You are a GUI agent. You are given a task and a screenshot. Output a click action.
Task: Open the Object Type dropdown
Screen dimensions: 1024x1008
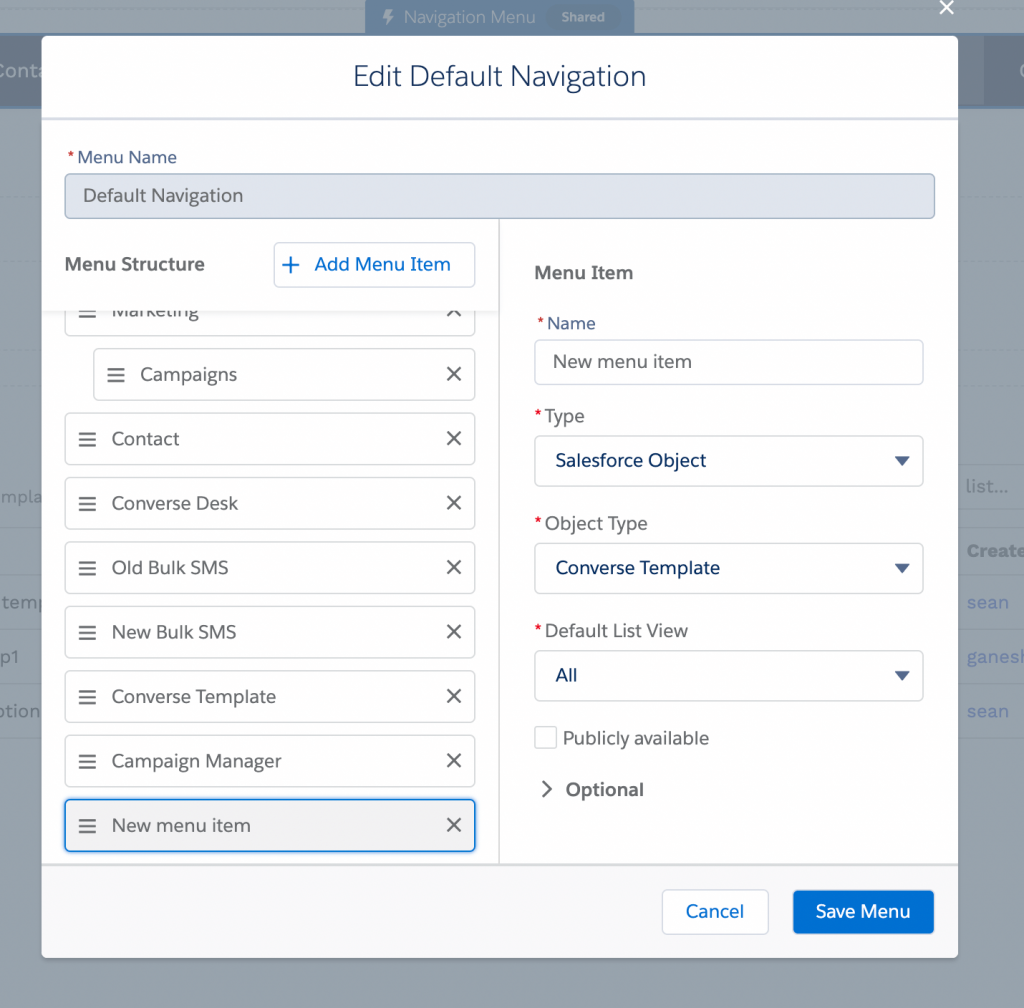[x=728, y=568]
